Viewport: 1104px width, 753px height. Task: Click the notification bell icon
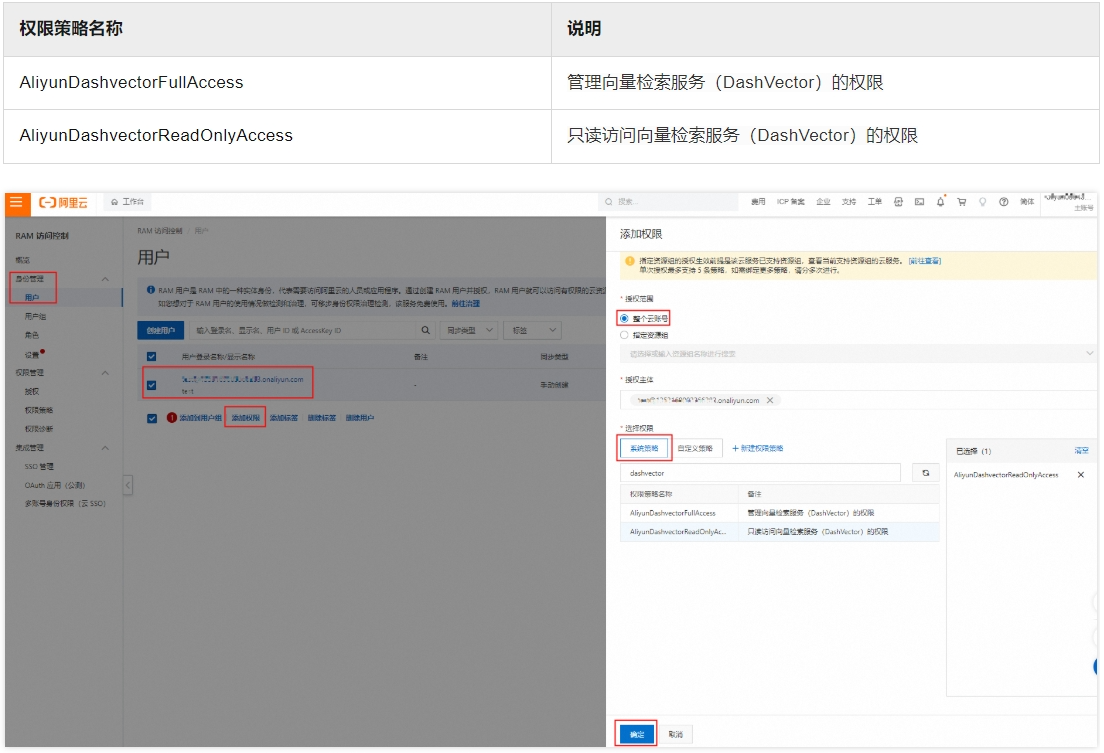[940, 202]
